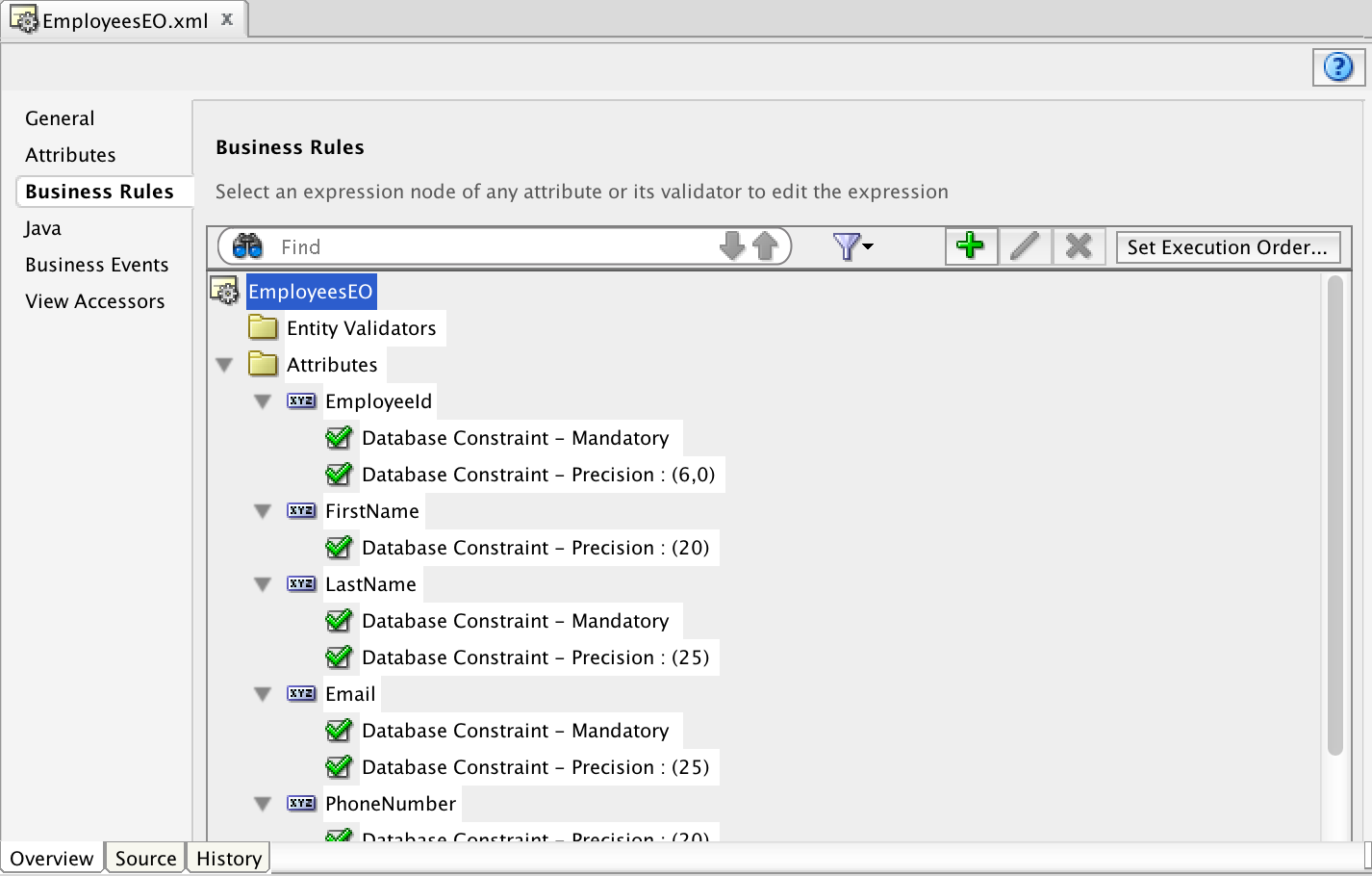Collapse the Email attribute node
The image size is (1372, 876).
click(x=263, y=693)
